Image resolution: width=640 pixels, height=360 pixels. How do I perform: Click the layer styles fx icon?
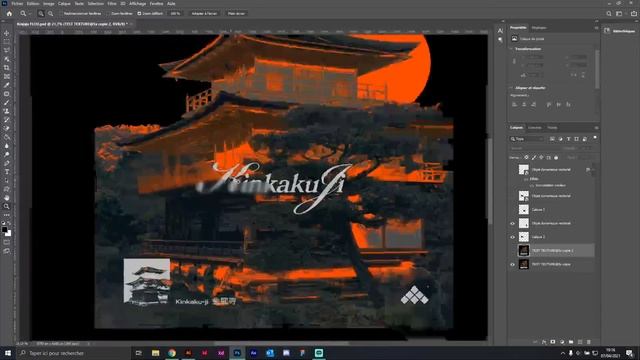coord(544,342)
